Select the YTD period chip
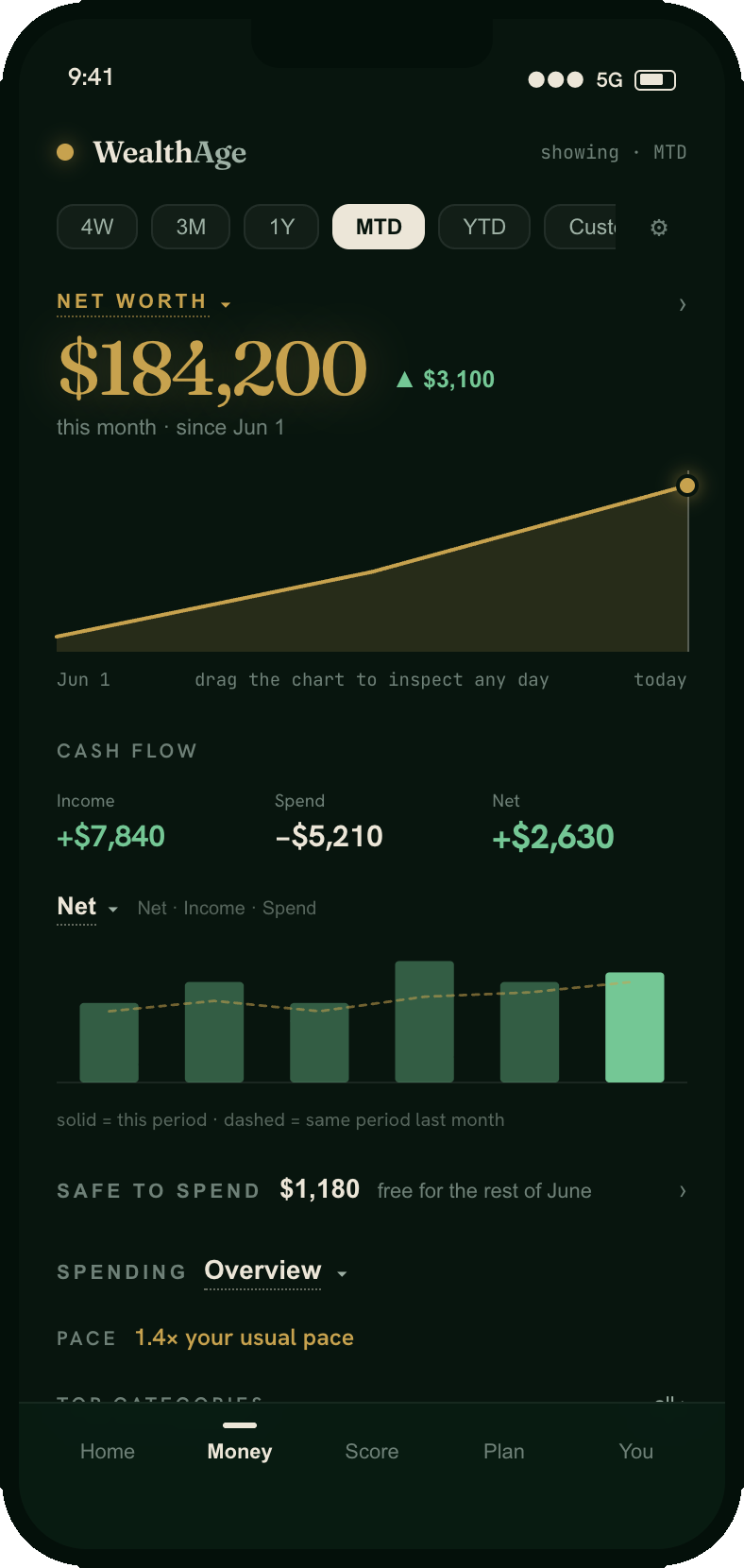 point(484,227)
